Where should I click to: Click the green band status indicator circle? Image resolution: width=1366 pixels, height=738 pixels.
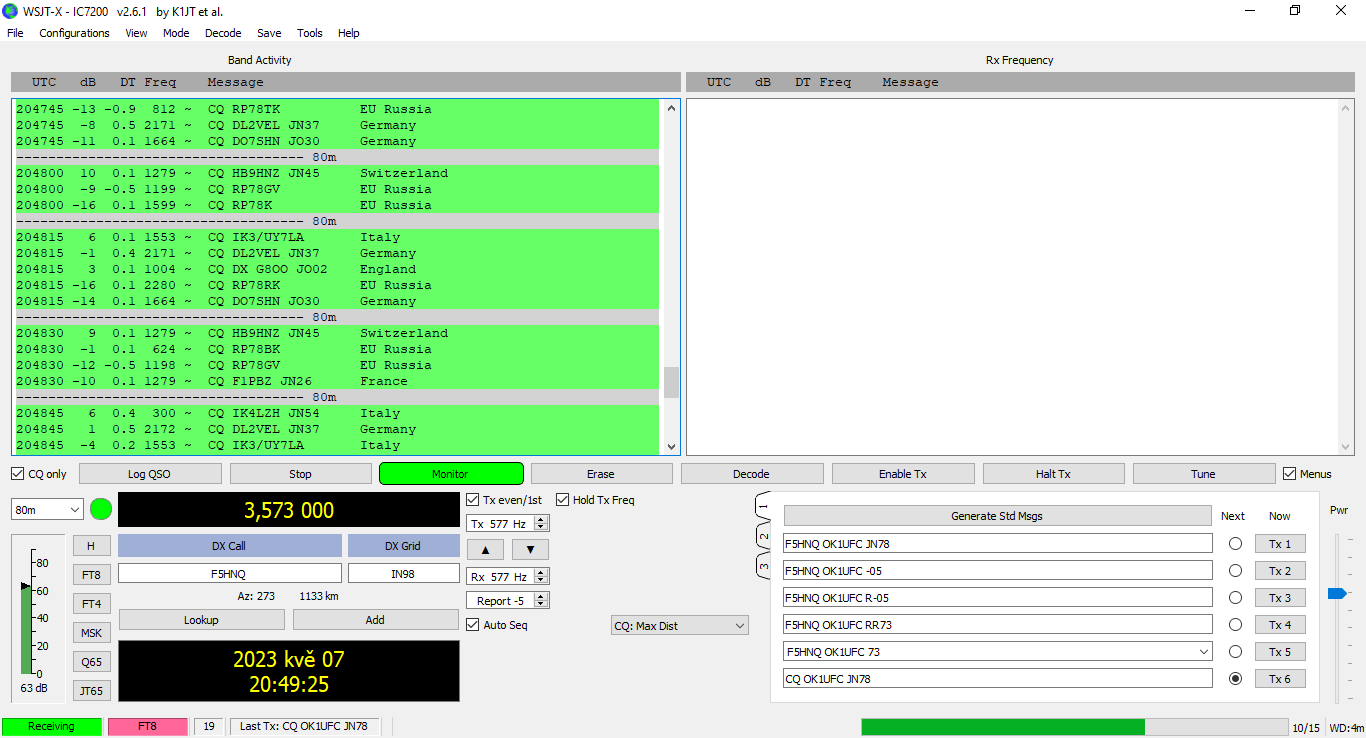click(x=101, y=509)
